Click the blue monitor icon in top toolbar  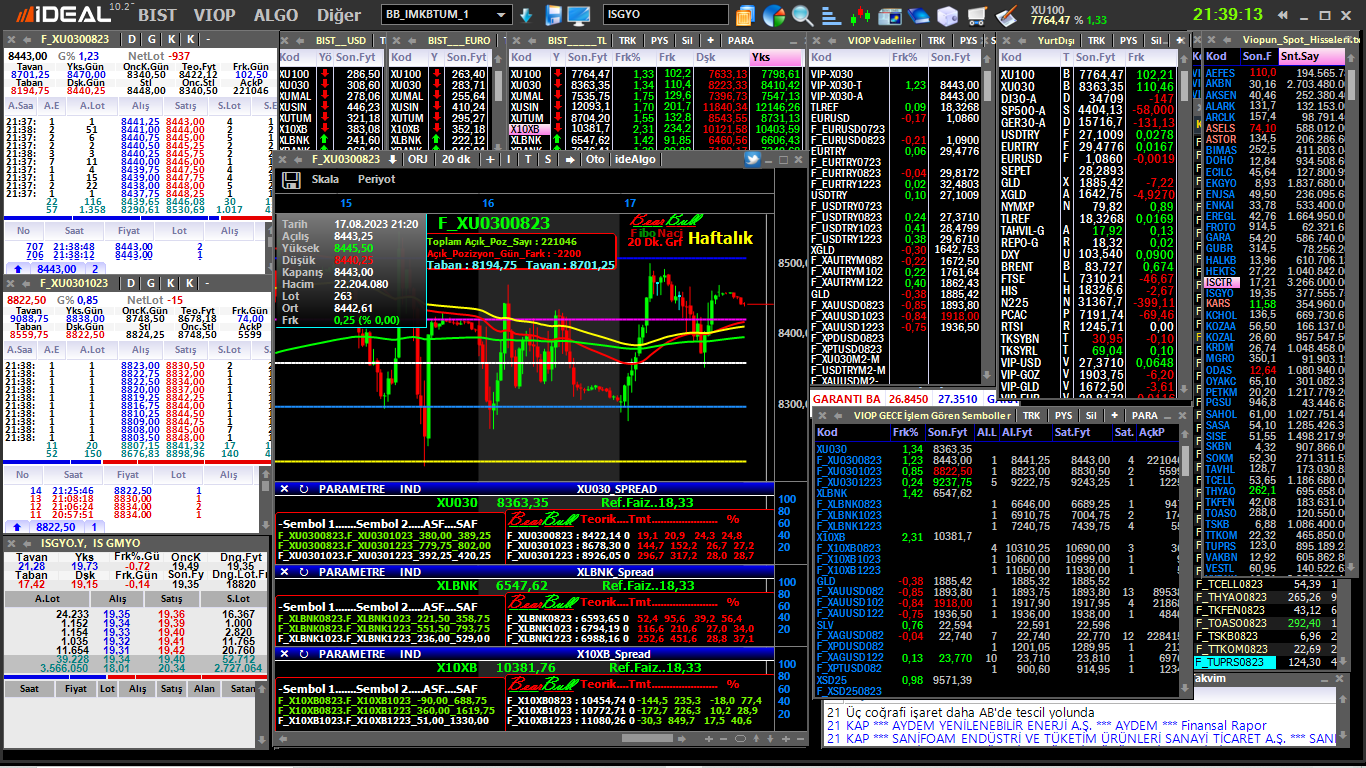pos(579,16)
